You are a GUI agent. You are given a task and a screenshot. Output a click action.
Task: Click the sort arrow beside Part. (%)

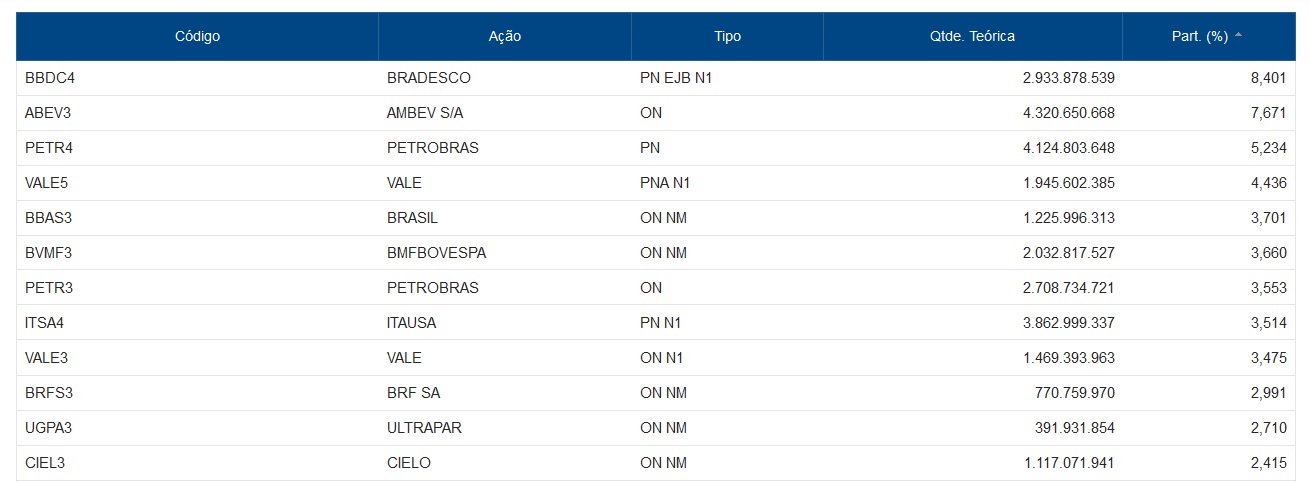click(x=1239, y=35)
